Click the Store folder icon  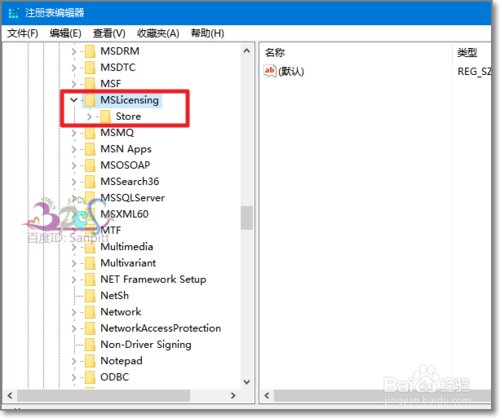[105, 116]
